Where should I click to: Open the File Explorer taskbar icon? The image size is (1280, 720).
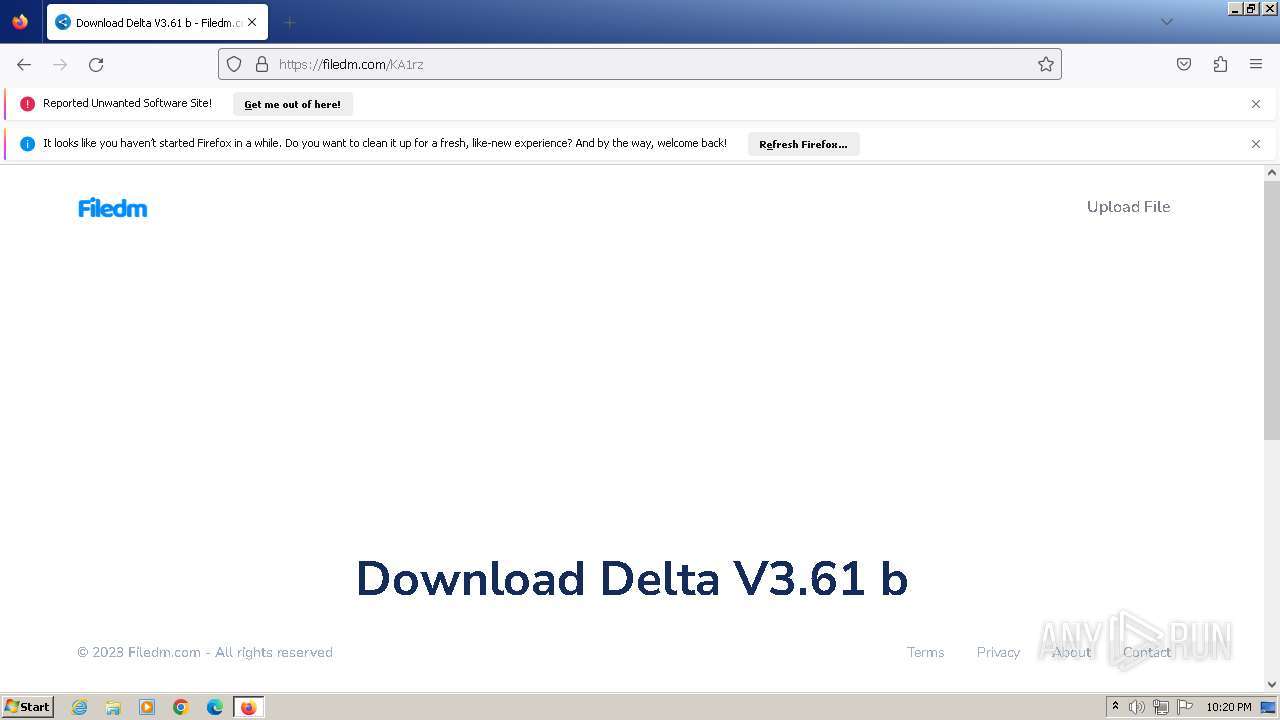point(113,707)
